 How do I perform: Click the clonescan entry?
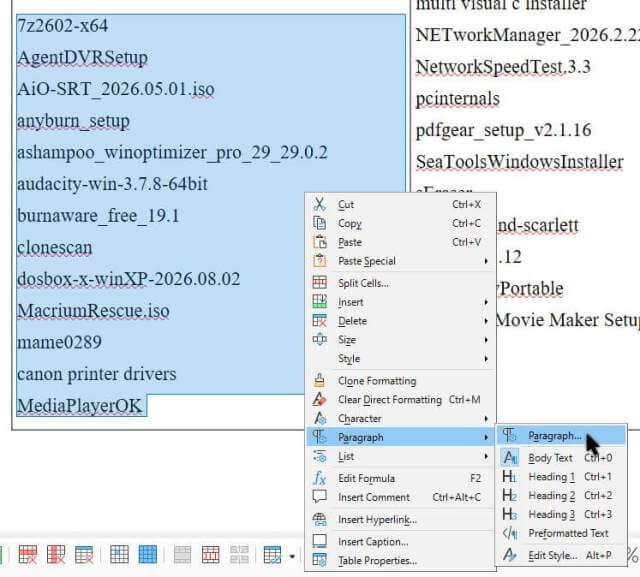tap(55, 247)
